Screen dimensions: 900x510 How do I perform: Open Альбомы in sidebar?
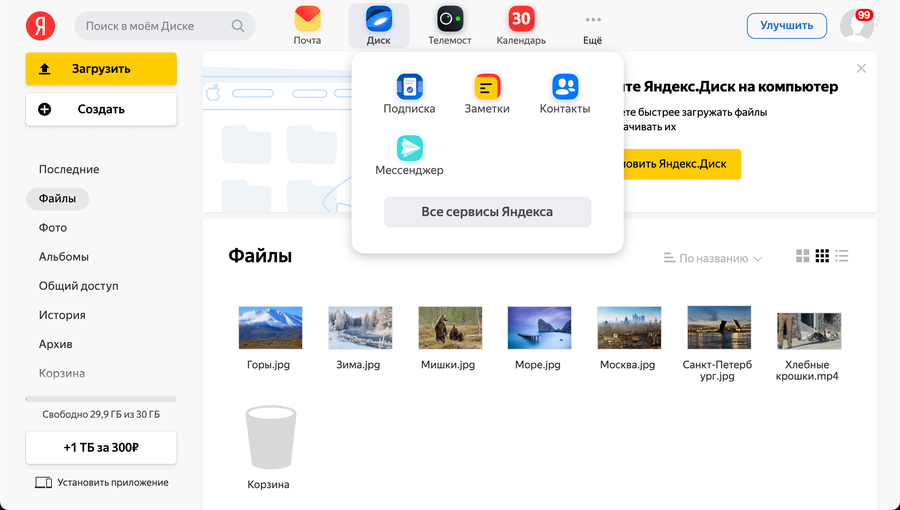coord(64,256)
